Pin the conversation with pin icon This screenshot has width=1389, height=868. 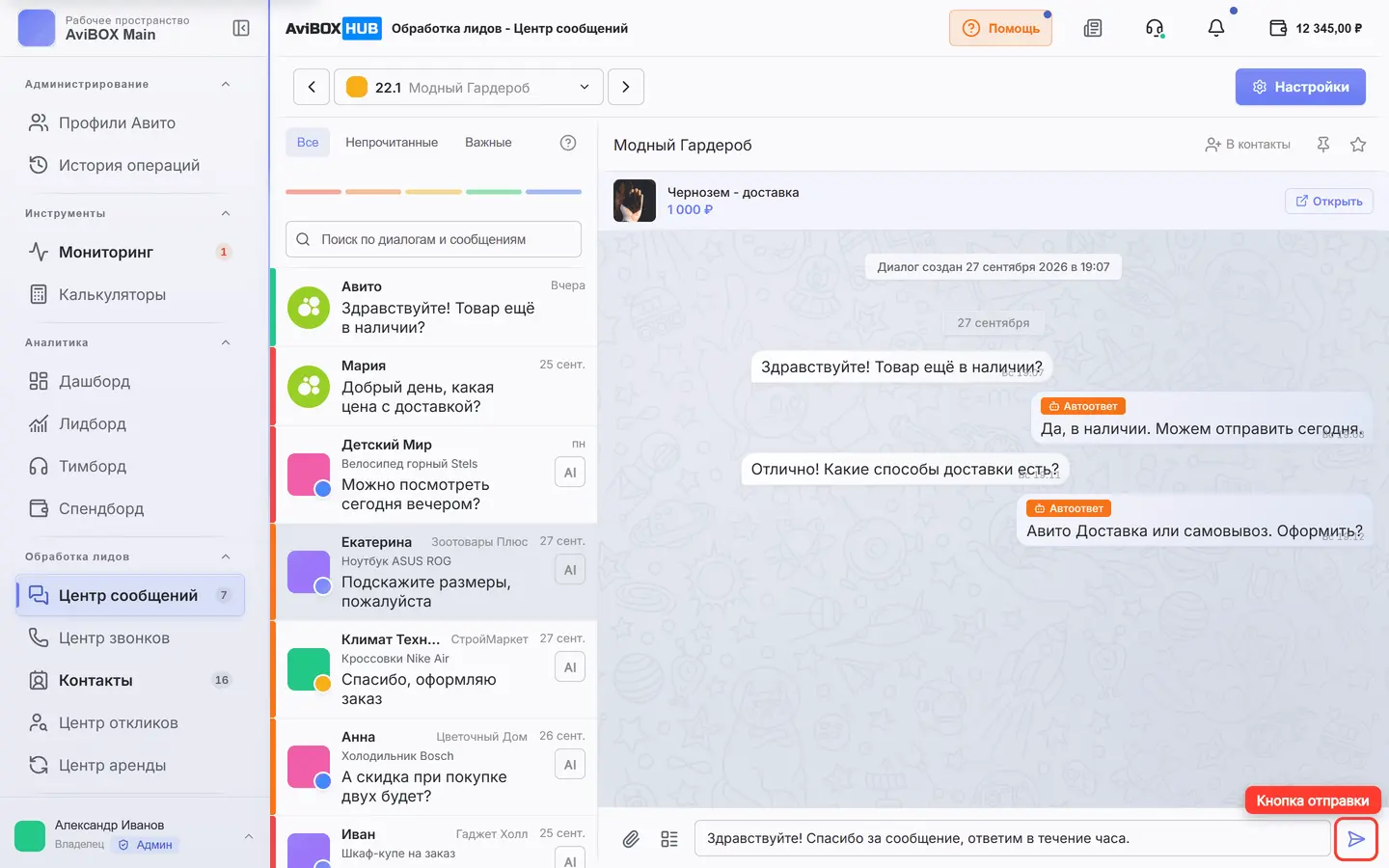[1323, 145]
